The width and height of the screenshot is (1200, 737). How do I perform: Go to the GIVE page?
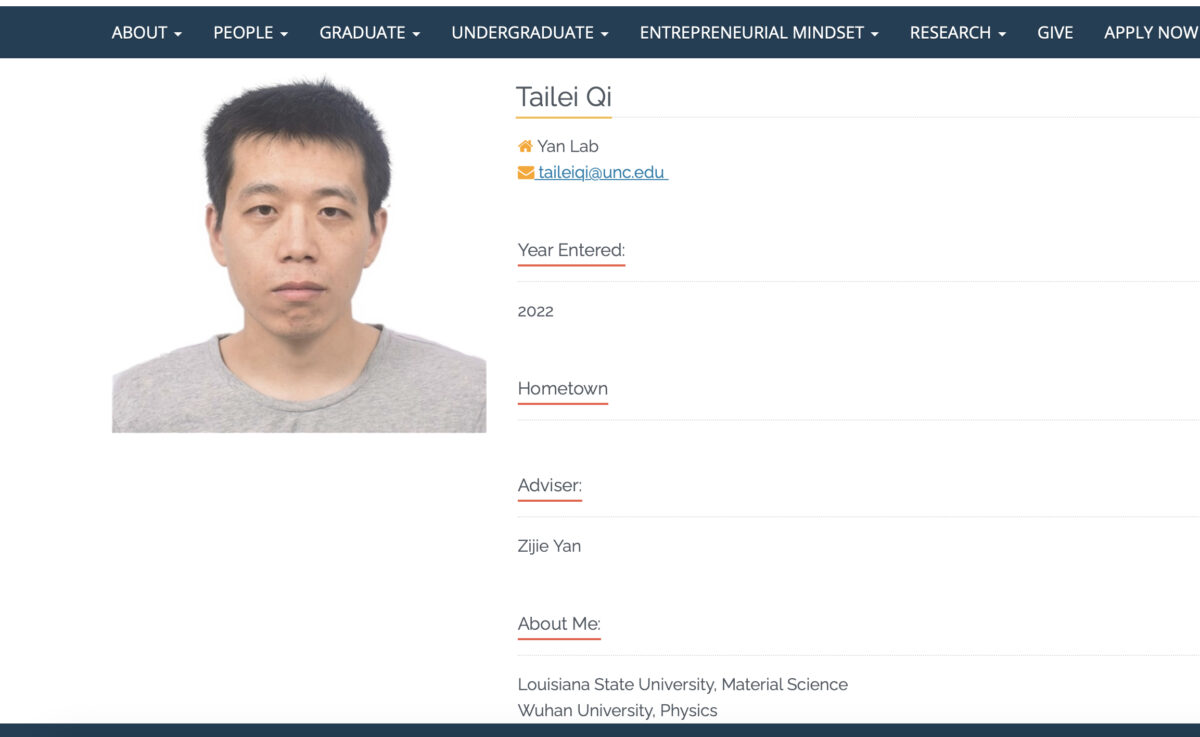point(1054,33)
